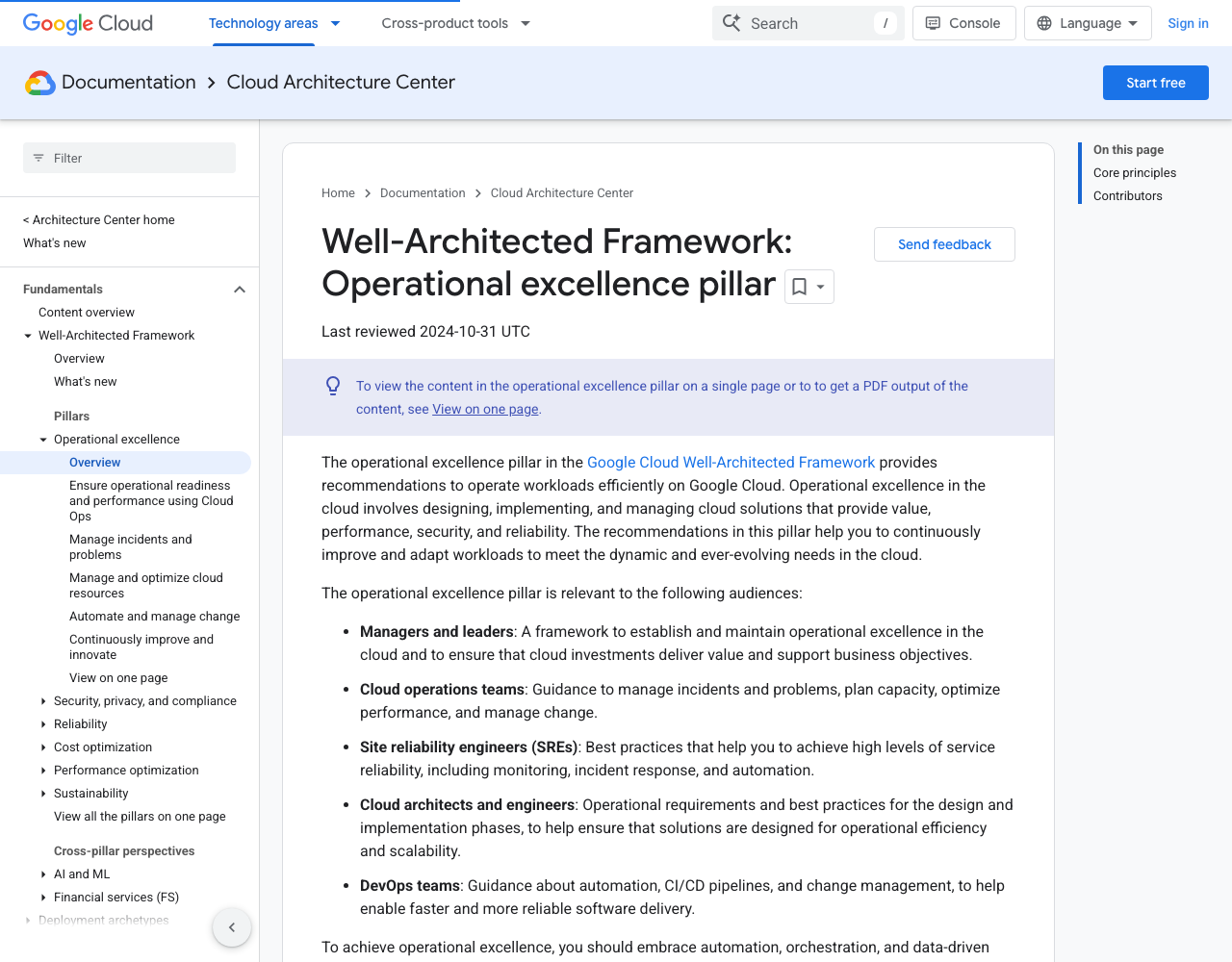This screenshot has height=962, width=1232.
Task: Open Ensure operational readiness page
Action: coord(151,501)
